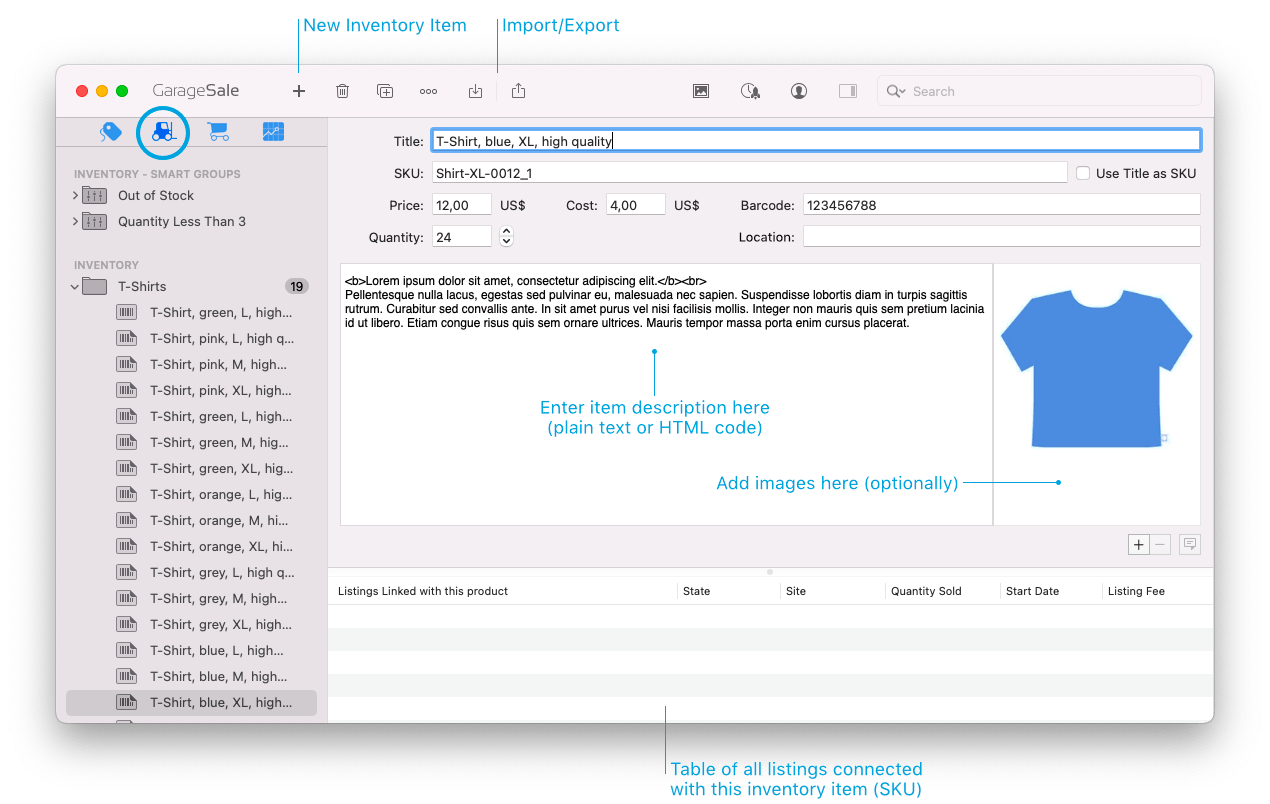Click the Quantity stepper arrows
This screenshot has width=1270, height=804.
506,237
